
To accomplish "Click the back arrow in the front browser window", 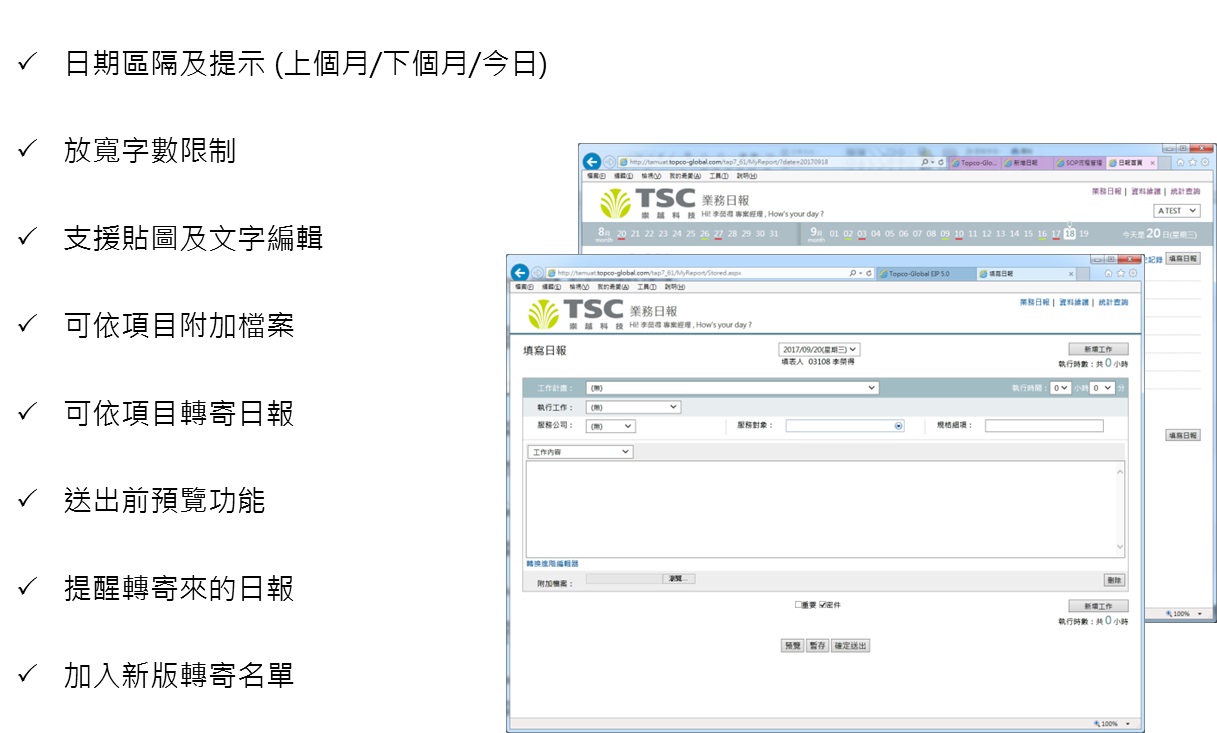I will (x=519, y=273).
